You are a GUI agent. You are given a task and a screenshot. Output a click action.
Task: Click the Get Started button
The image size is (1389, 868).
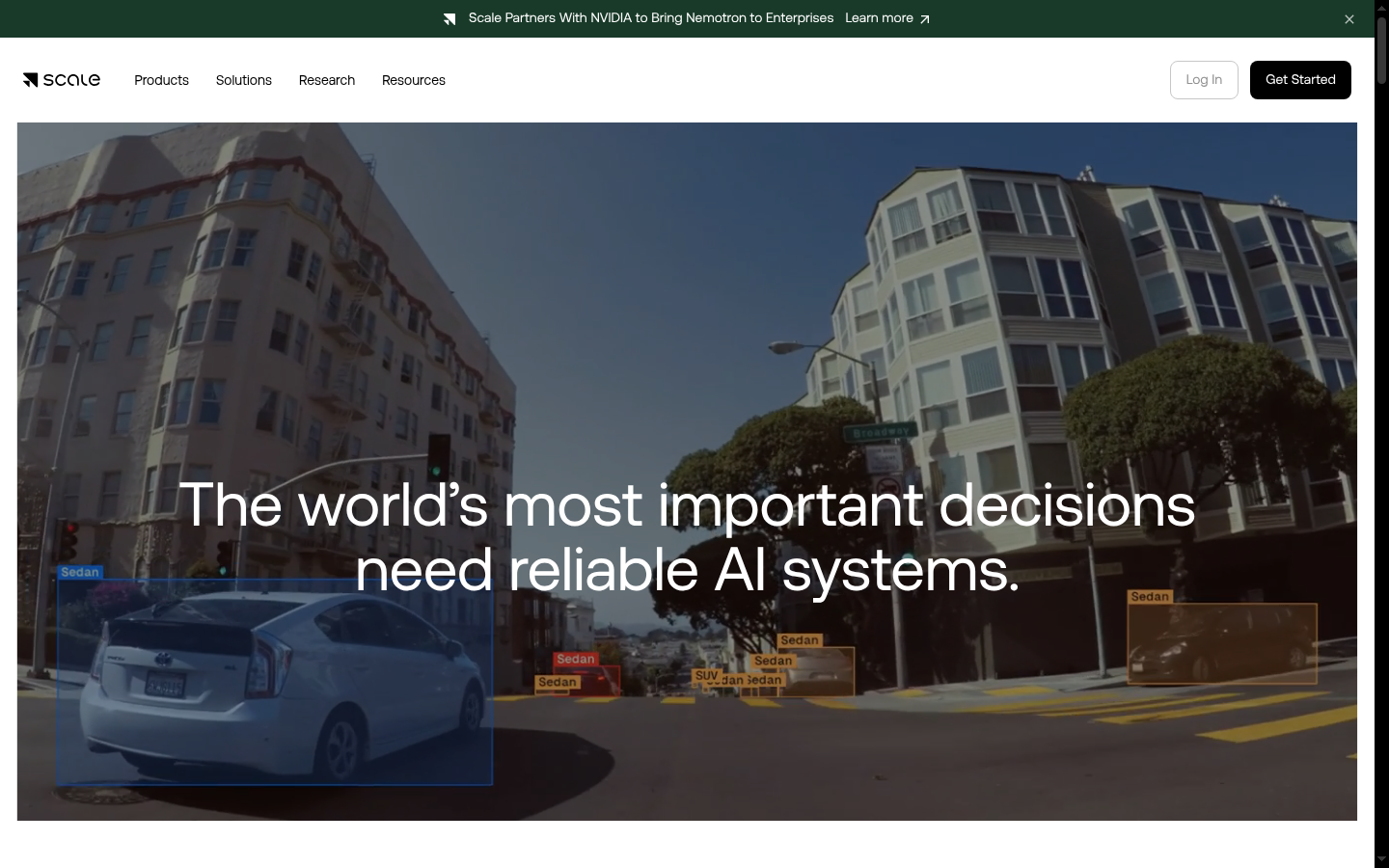click(1300, 80)
